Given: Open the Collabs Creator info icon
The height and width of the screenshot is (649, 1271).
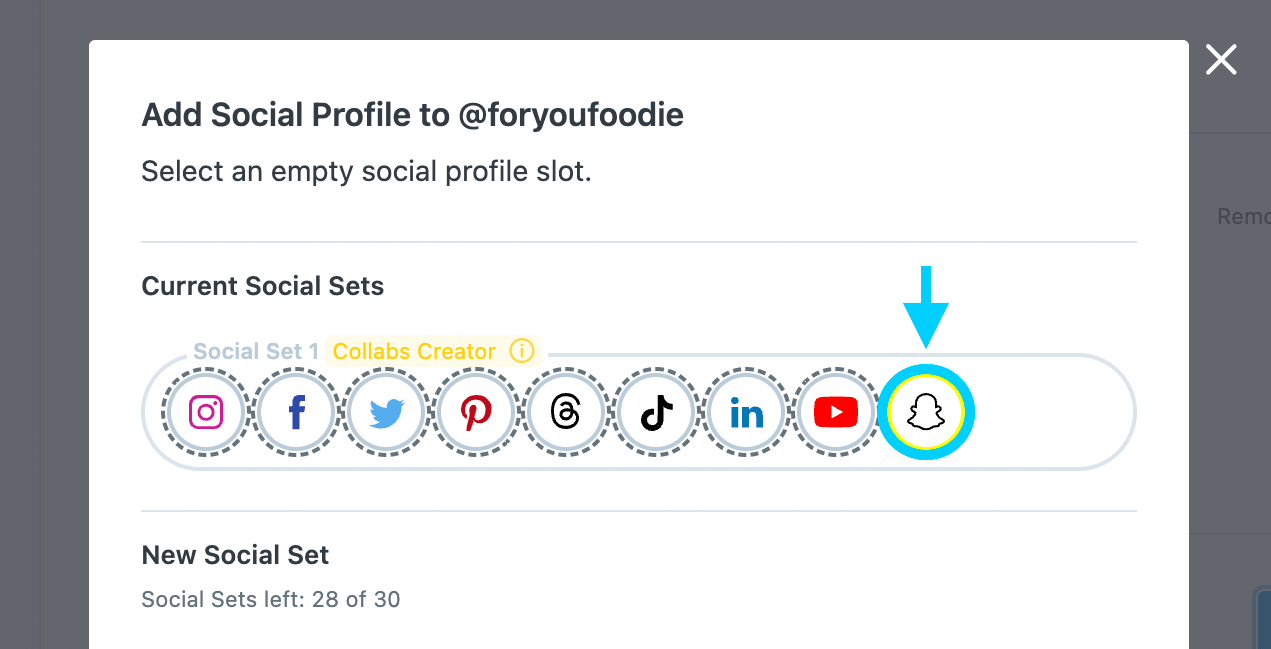Looking at the screenshot, I should pos(522,352).
